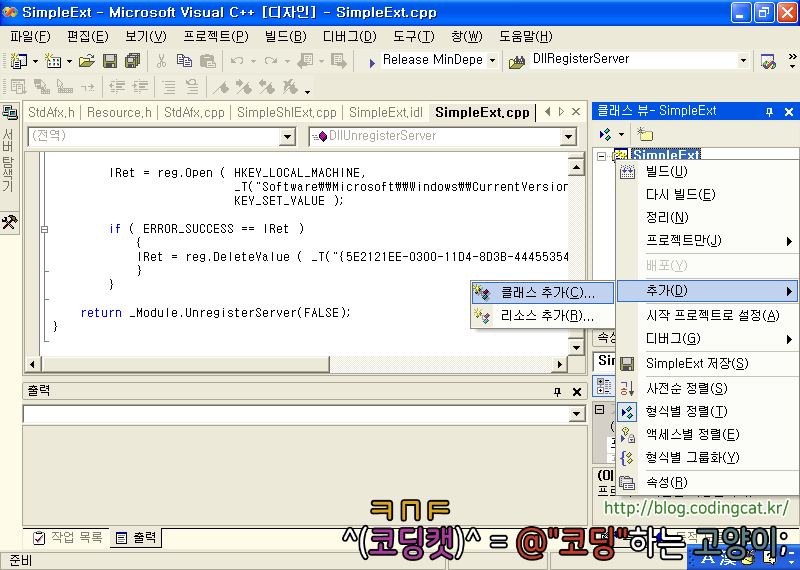This screenshot has height=570, width=800.
Task: Switch to the StdAfx.h tab
Action: [x=52, y=112]
